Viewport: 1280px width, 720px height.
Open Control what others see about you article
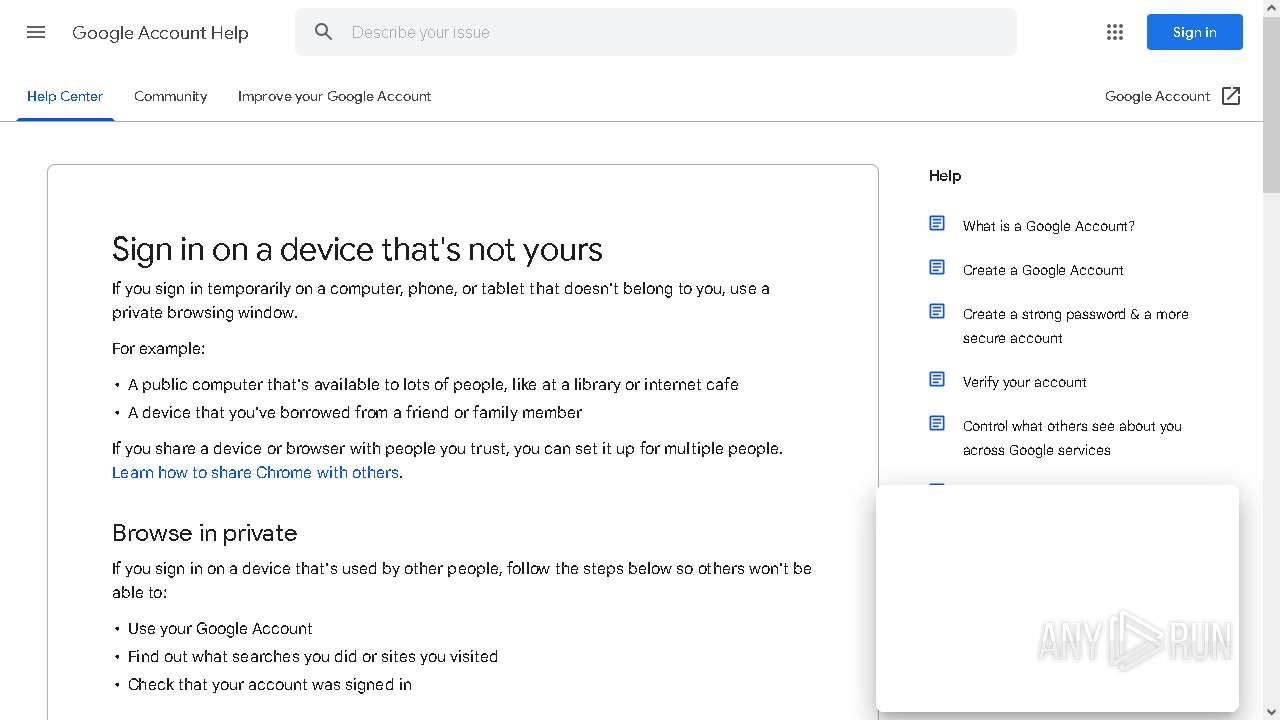1072,438
